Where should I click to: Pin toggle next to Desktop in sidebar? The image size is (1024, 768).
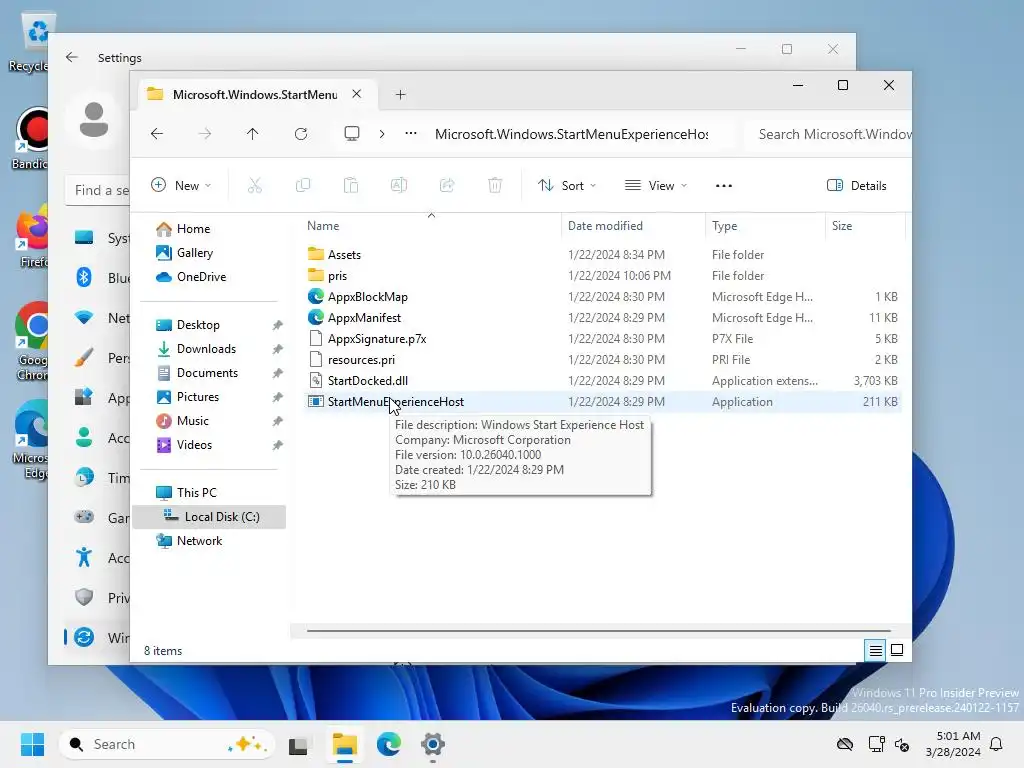(278, 325)
